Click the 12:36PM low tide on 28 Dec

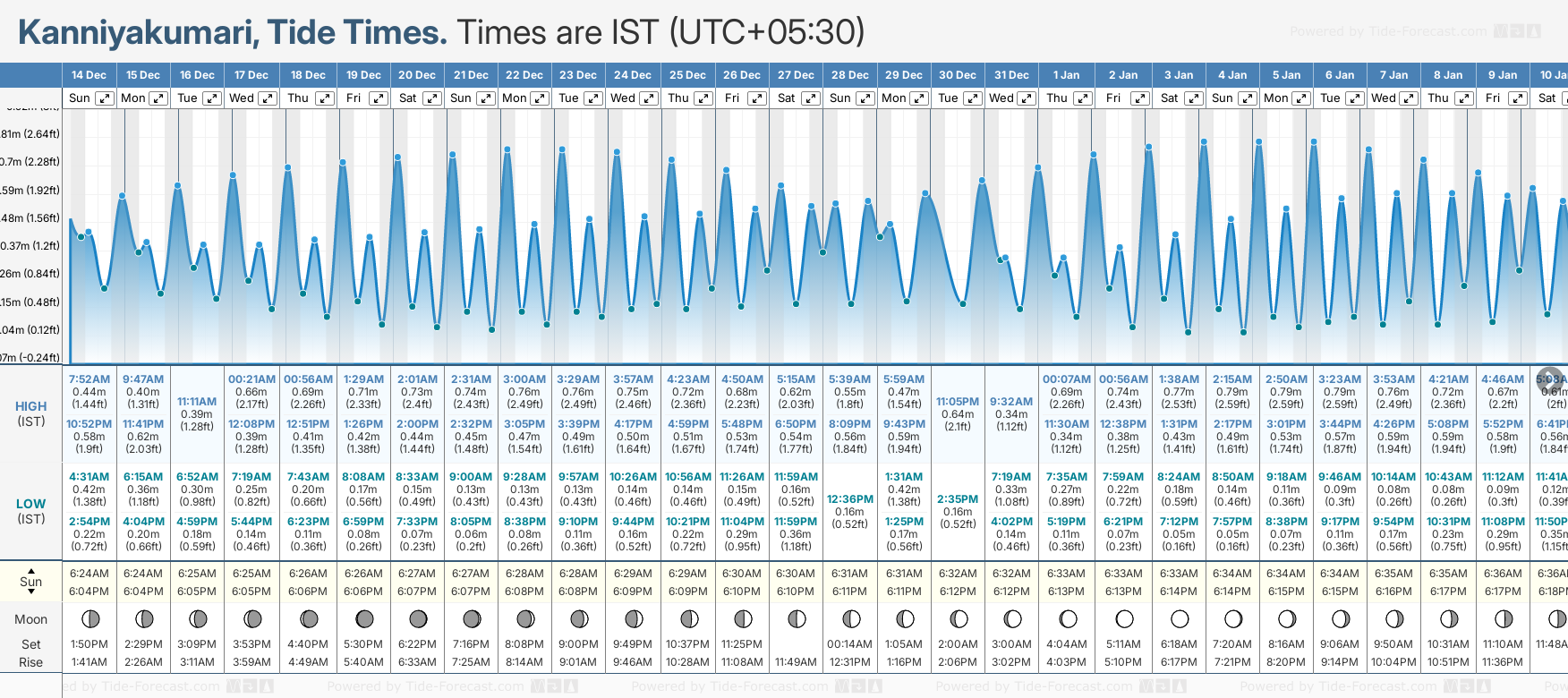coord(849,499)
